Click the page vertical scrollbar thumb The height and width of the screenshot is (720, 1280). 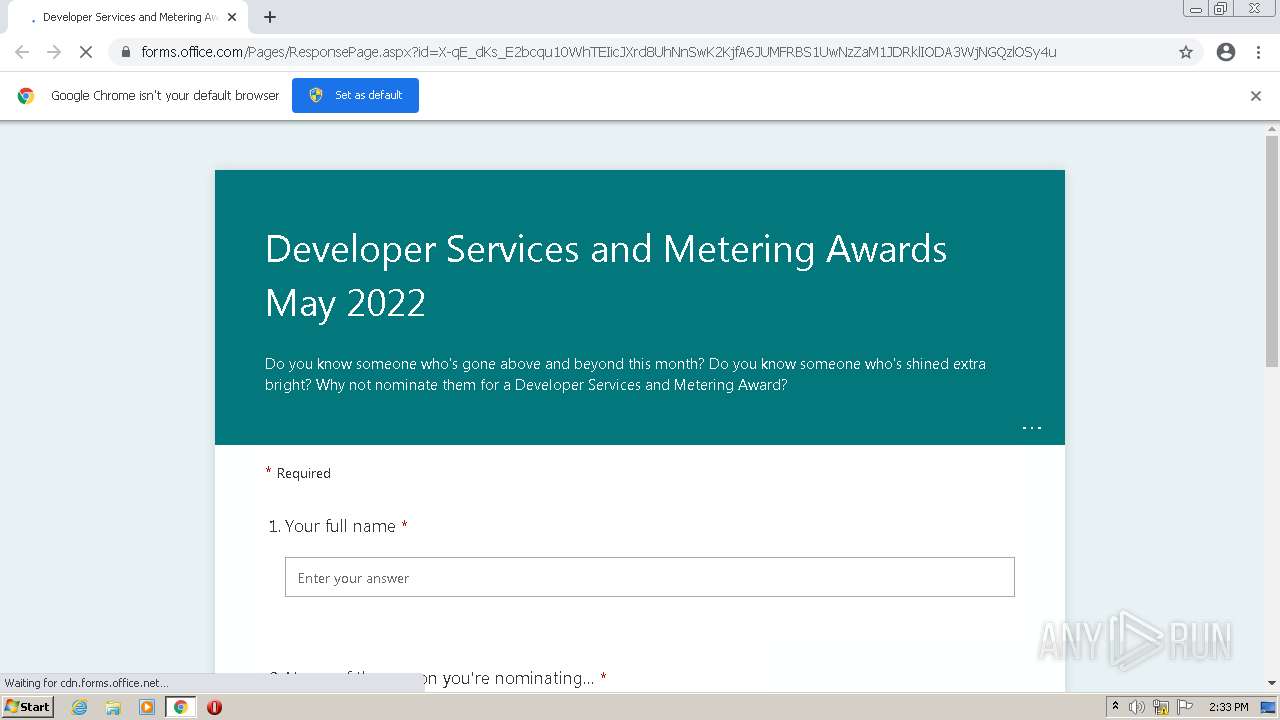pos(1272,250)
